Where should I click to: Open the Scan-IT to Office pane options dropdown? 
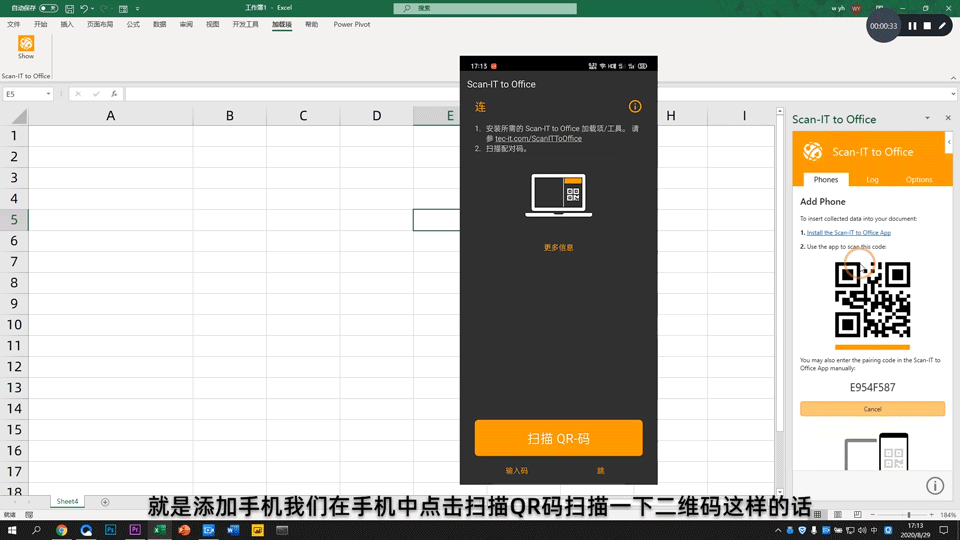[x=927, y=118]
